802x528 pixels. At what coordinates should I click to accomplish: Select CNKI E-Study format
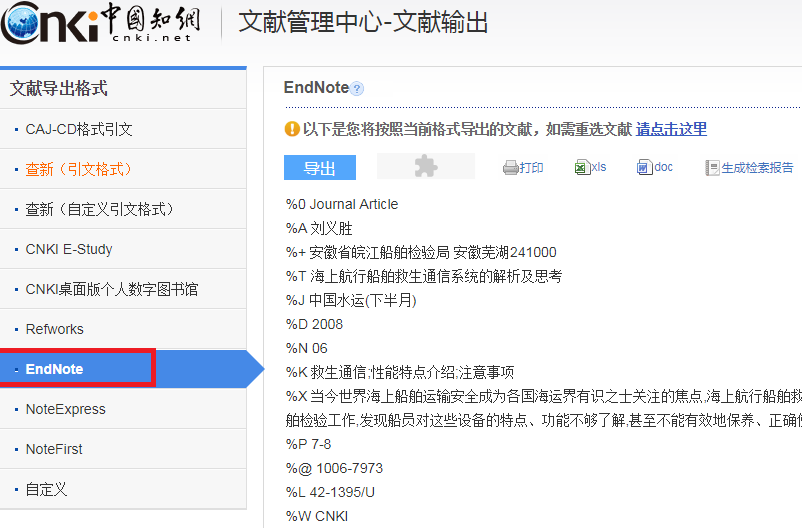coord(123,249)
